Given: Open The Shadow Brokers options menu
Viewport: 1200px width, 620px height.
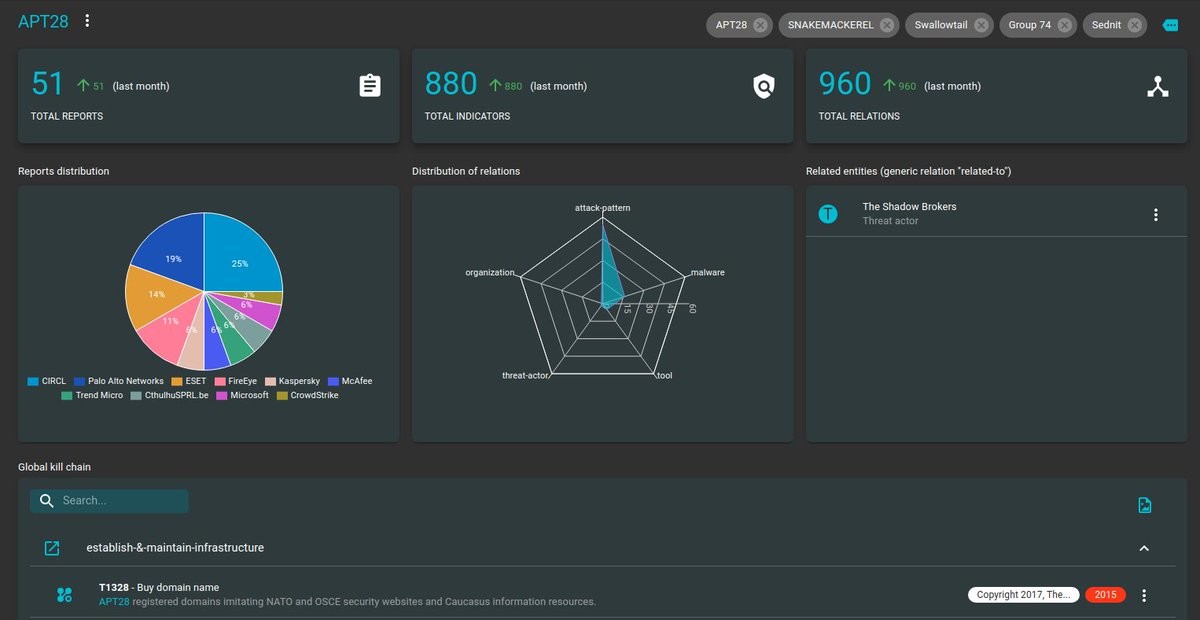Looking at the screenshot, I should (1156, 215).
